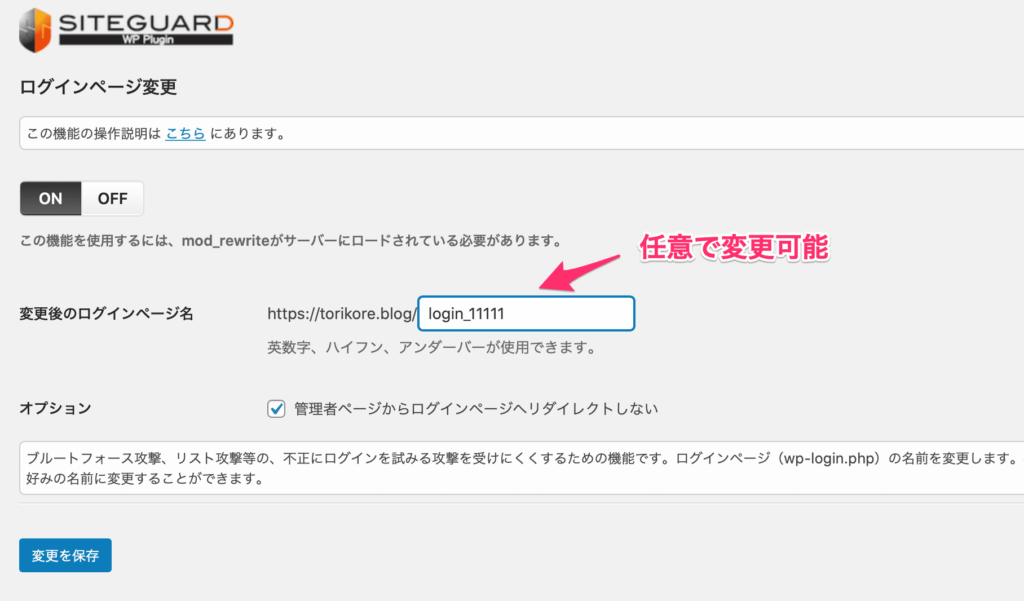This screenshot has height=601, width=1024.
Task: Click the SITEGUARD wordmark text in header
Action: click(x=145, y=19)
